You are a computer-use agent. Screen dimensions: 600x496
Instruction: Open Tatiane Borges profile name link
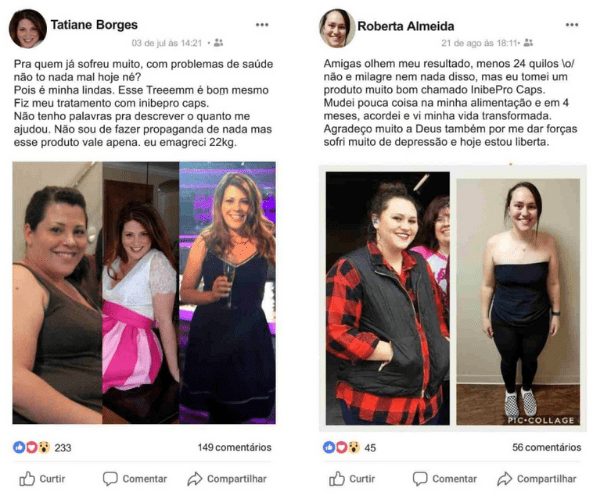(94, 25)
